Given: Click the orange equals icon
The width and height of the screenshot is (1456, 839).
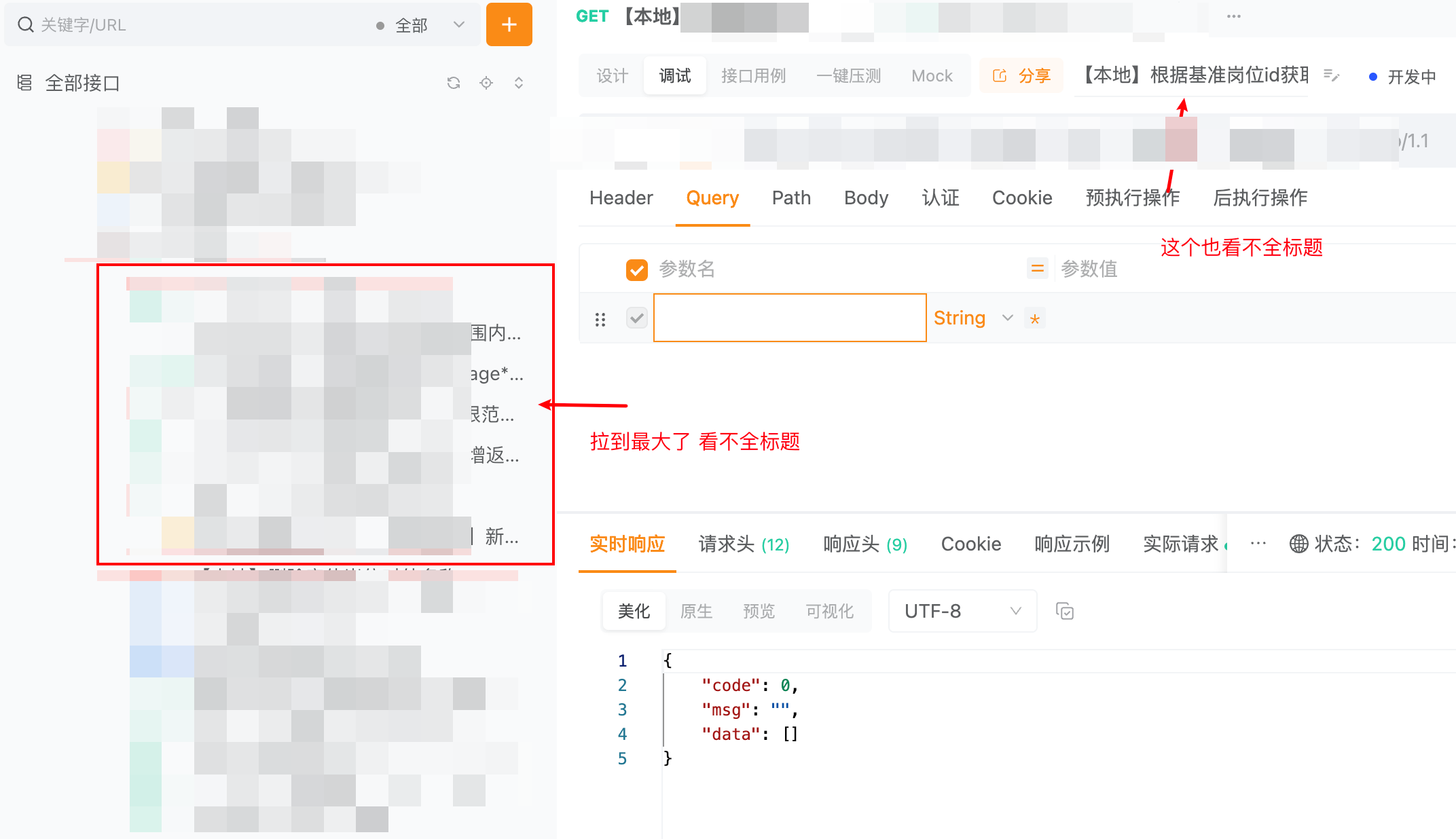Looking at the screenshot, I should tap(1037, 269).
